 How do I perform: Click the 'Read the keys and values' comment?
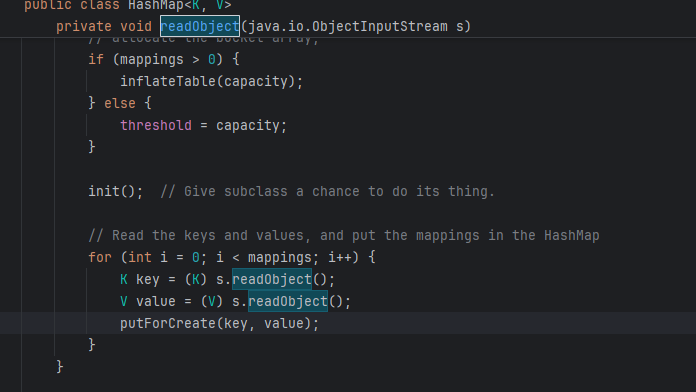344,235
